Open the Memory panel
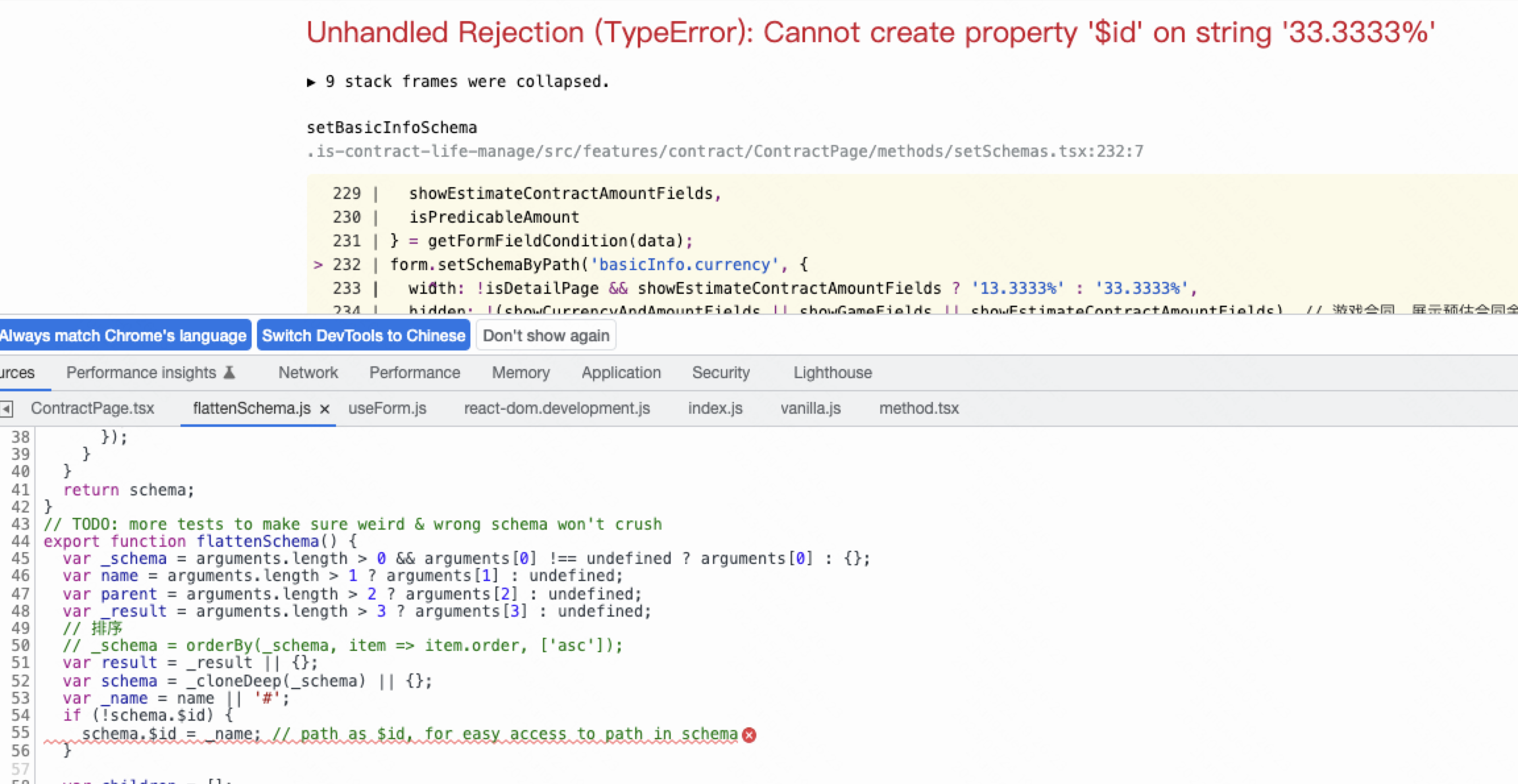The image size is (1518, 784). pos(520,372)
